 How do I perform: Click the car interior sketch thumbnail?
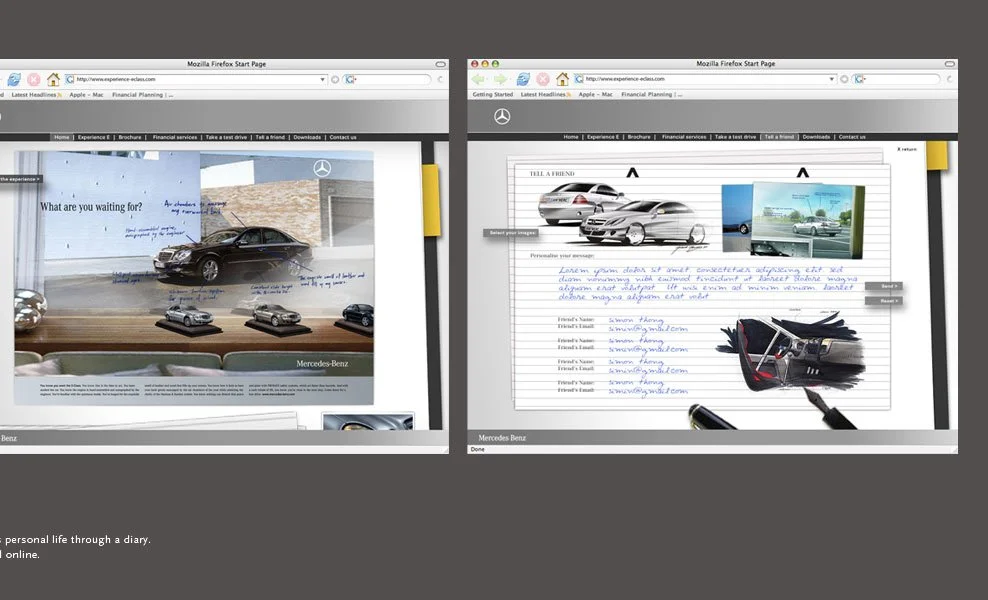(x=791, y=352)
